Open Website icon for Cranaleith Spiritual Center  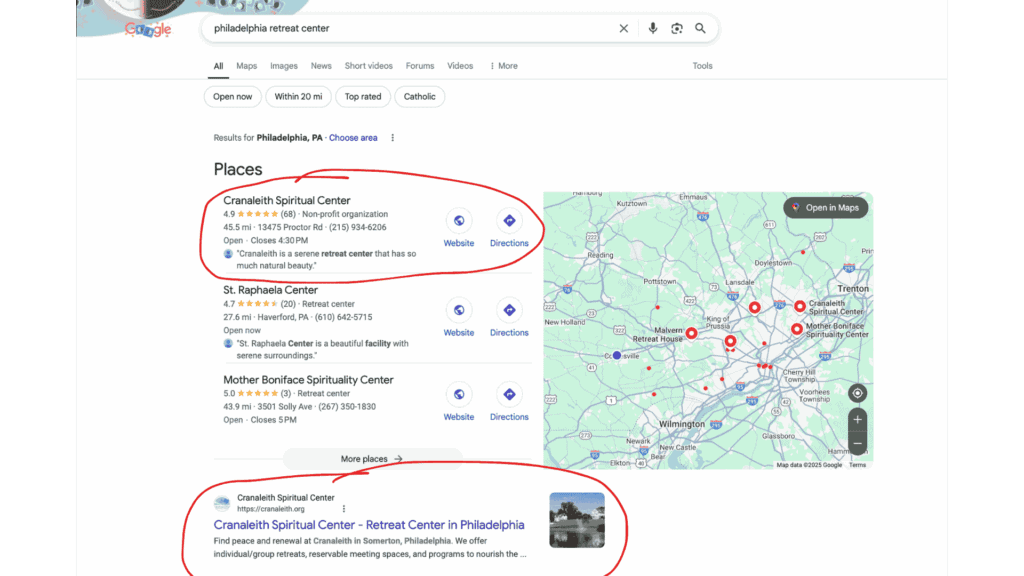(x=459, y=221)
